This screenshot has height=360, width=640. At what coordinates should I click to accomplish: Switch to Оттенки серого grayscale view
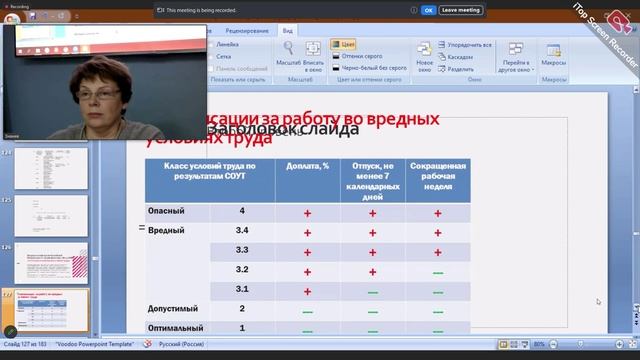[358, 56]
